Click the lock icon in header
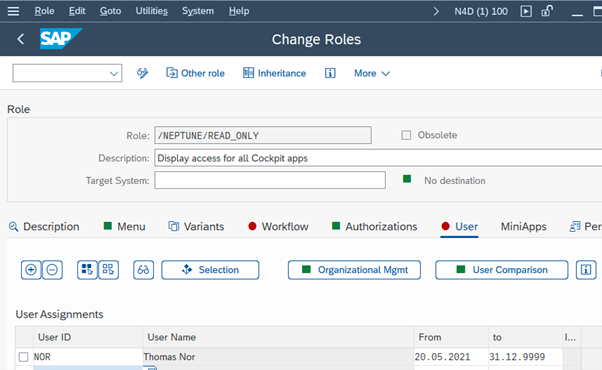 click(547, 11)
